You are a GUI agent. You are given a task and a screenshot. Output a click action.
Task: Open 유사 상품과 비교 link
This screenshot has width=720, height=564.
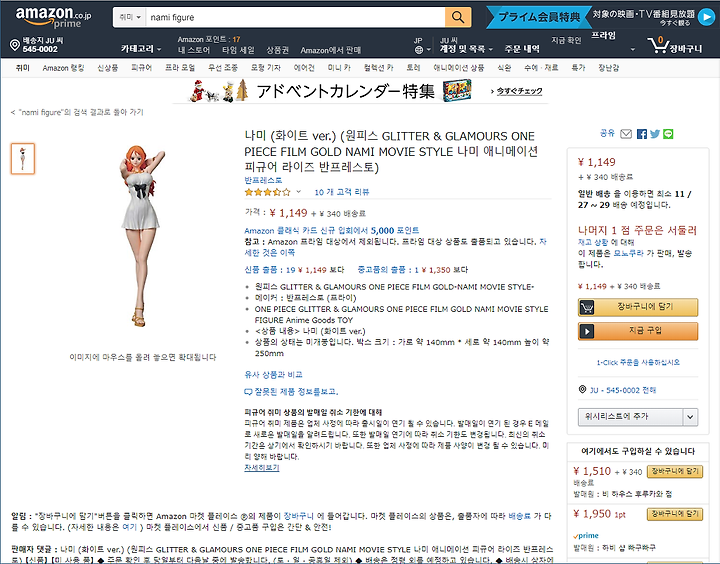click(x=273, y=374)
